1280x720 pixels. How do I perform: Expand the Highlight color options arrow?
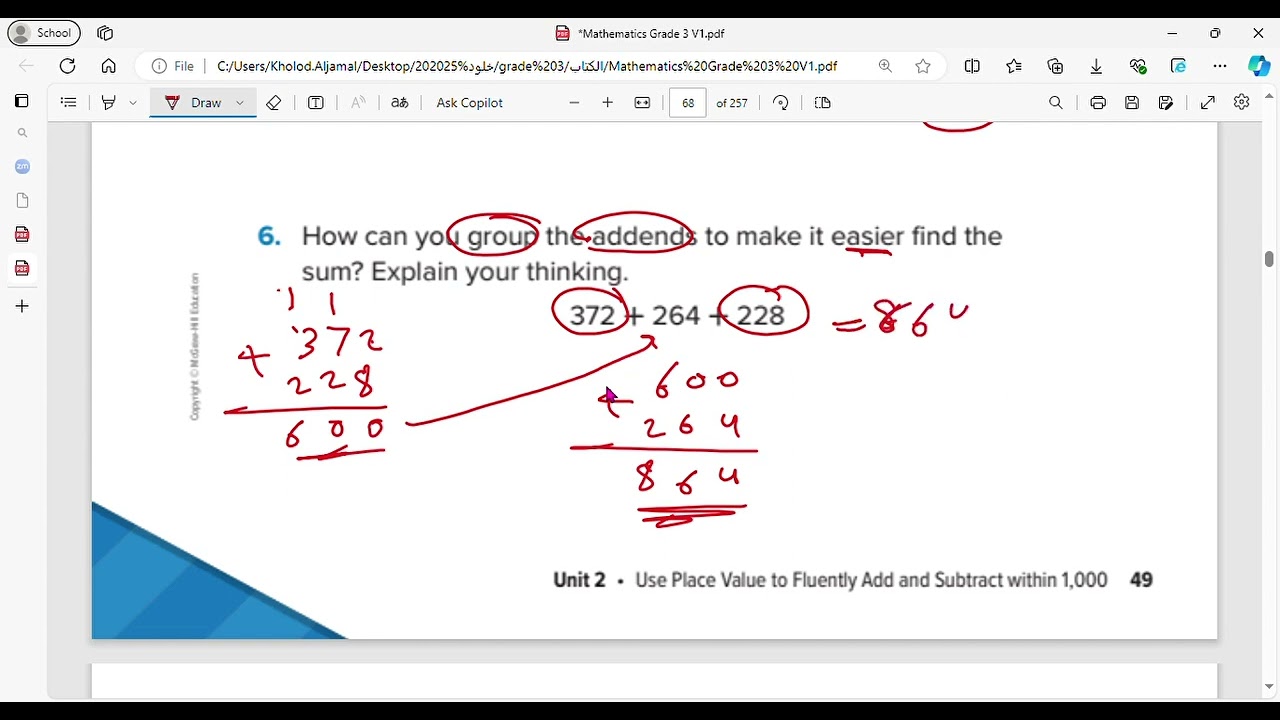click(x=132, y=103)
